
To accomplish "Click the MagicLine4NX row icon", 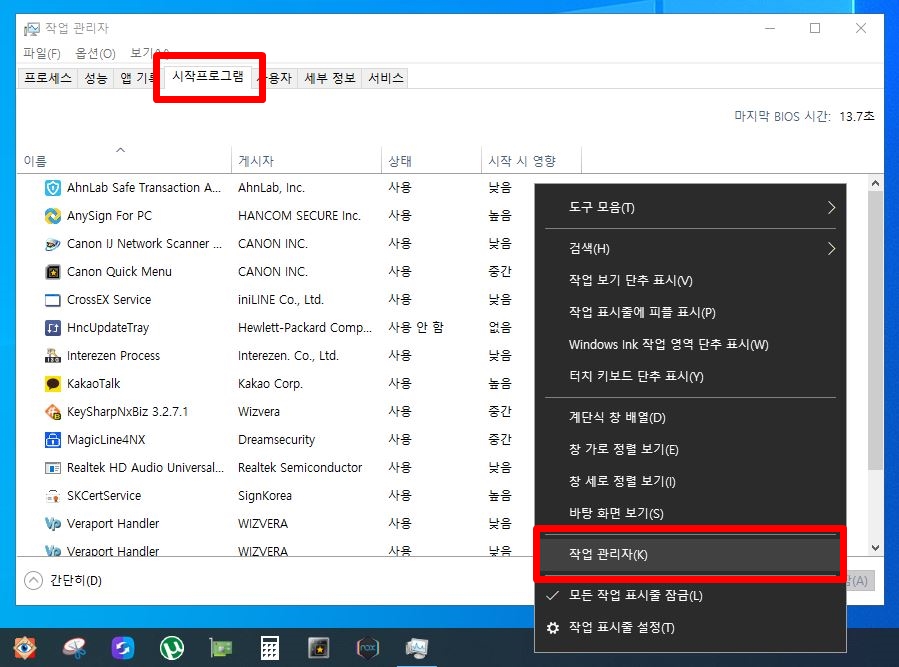I will (x=53, y=440).
